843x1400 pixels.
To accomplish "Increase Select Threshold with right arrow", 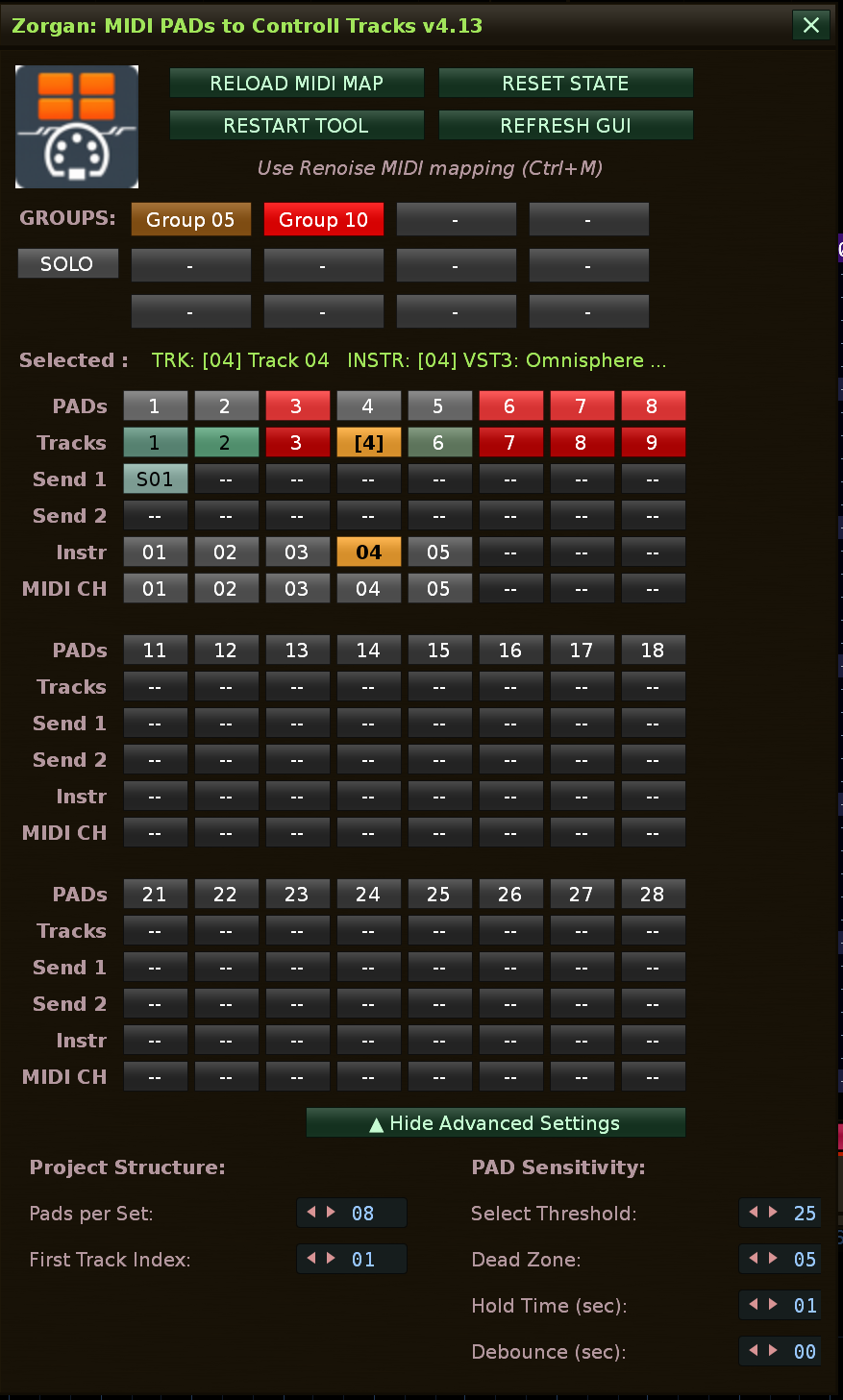I will 774,1213.
